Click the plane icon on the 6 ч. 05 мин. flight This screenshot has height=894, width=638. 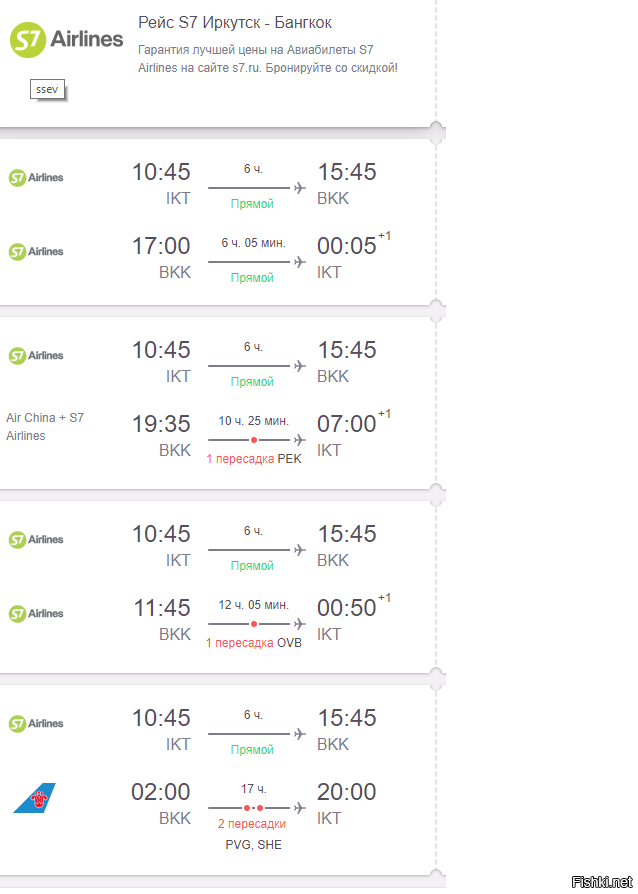(299, 262)
